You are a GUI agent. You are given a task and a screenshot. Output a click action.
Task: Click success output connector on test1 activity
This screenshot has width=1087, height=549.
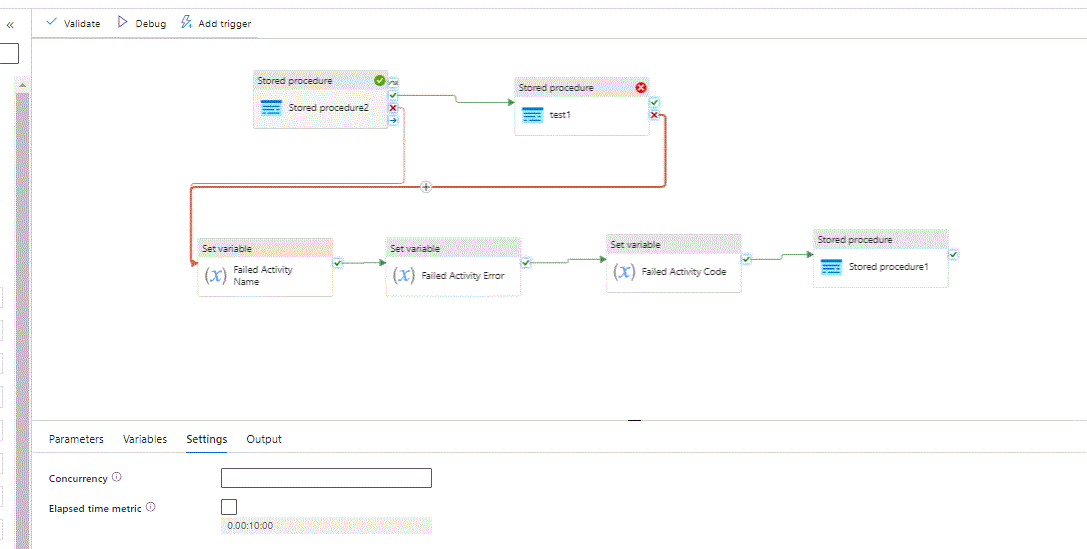(x=654, y=102)
